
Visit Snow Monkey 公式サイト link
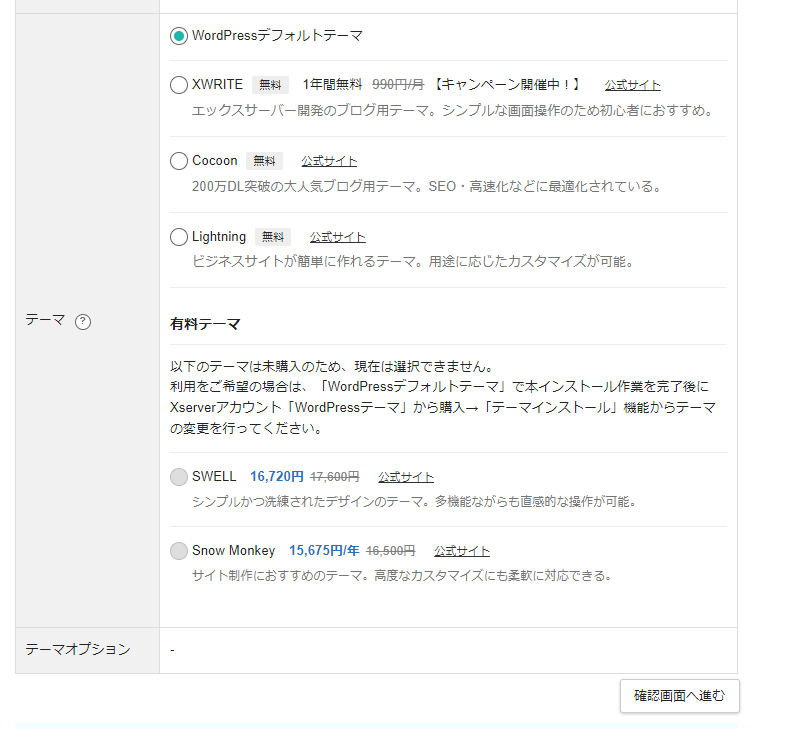tap(462, 551)
